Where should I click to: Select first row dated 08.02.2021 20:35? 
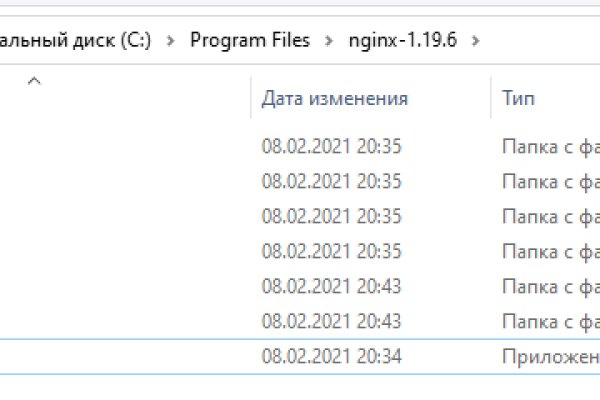(x=331, y=146)
